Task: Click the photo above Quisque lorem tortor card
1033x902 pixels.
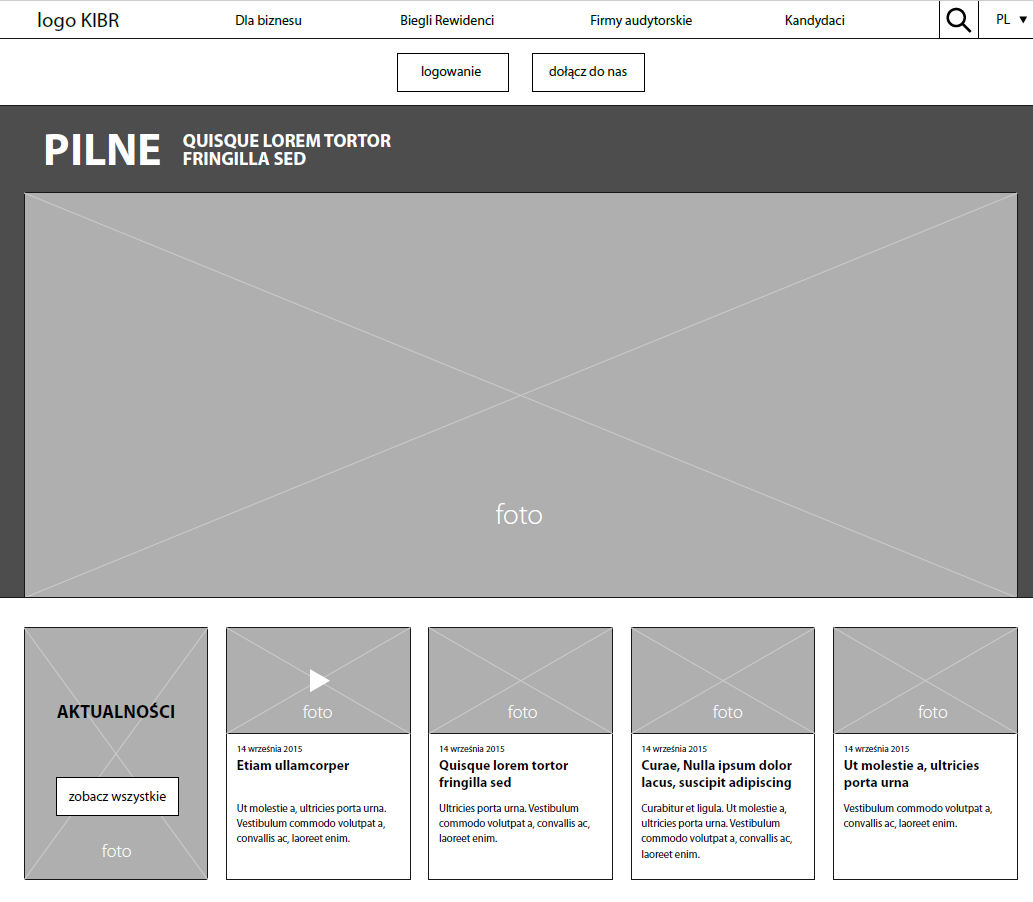Action: (520, 681)
